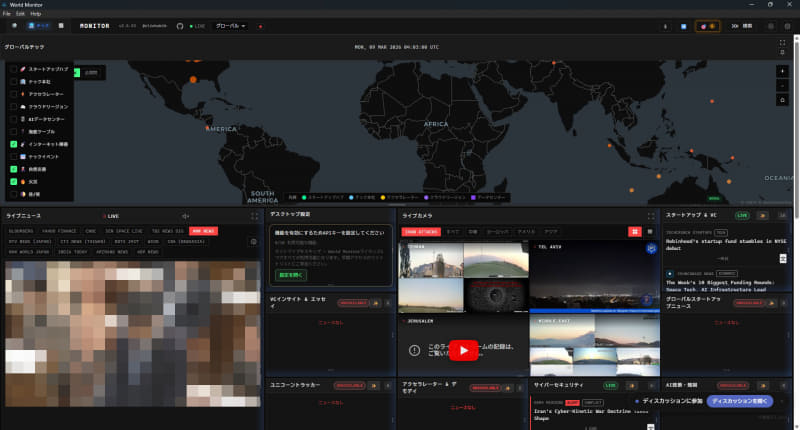The image size is (800, 430).
Task: Enable the 海底ケーブル layer checkbox
Action: pyautogui.click(x=14, y=132)
